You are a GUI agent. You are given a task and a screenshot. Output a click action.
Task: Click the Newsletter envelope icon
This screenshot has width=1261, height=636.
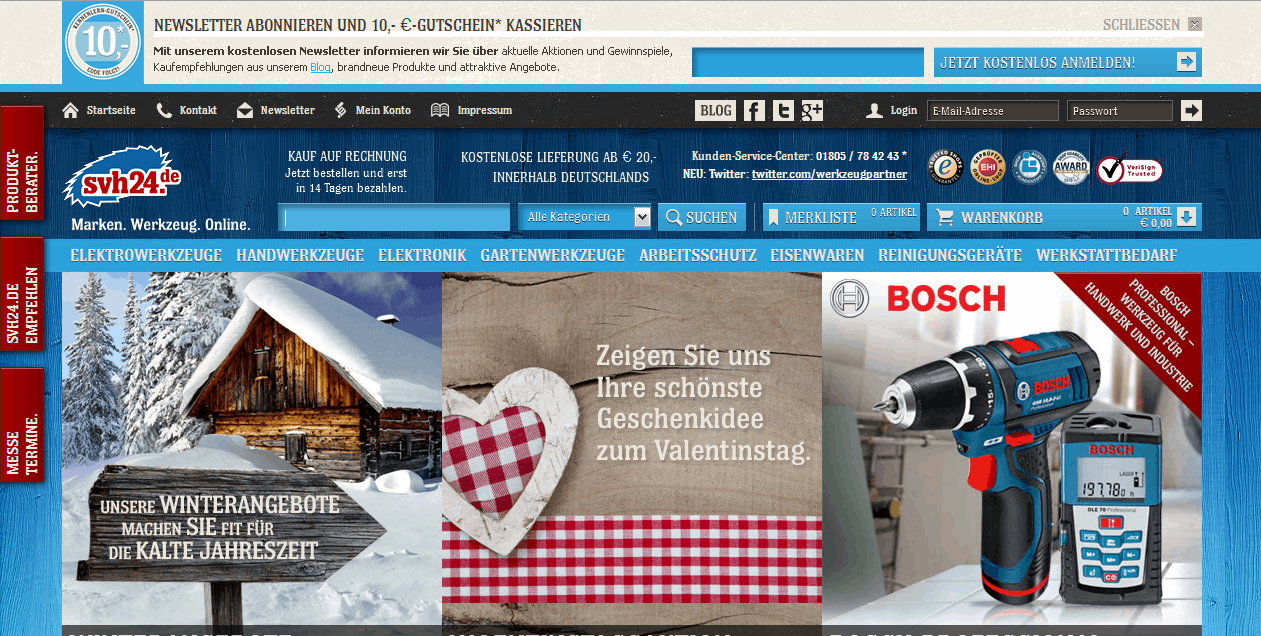245,110
